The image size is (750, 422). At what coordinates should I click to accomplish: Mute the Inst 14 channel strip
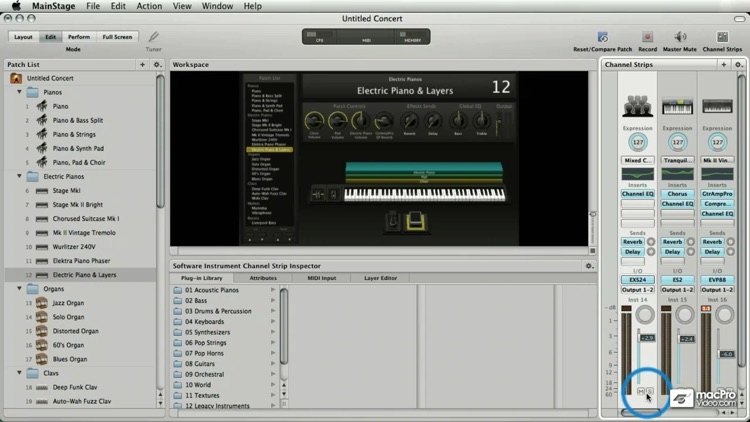[641, 391]
